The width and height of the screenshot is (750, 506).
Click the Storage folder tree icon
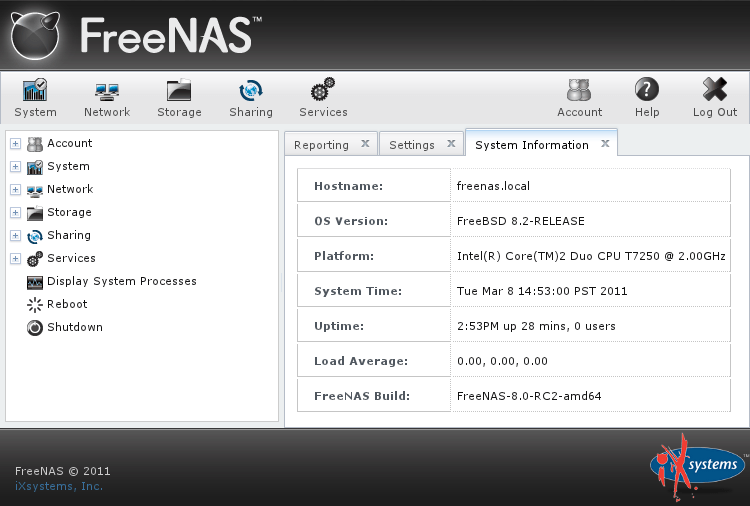(x=35, y=213)
